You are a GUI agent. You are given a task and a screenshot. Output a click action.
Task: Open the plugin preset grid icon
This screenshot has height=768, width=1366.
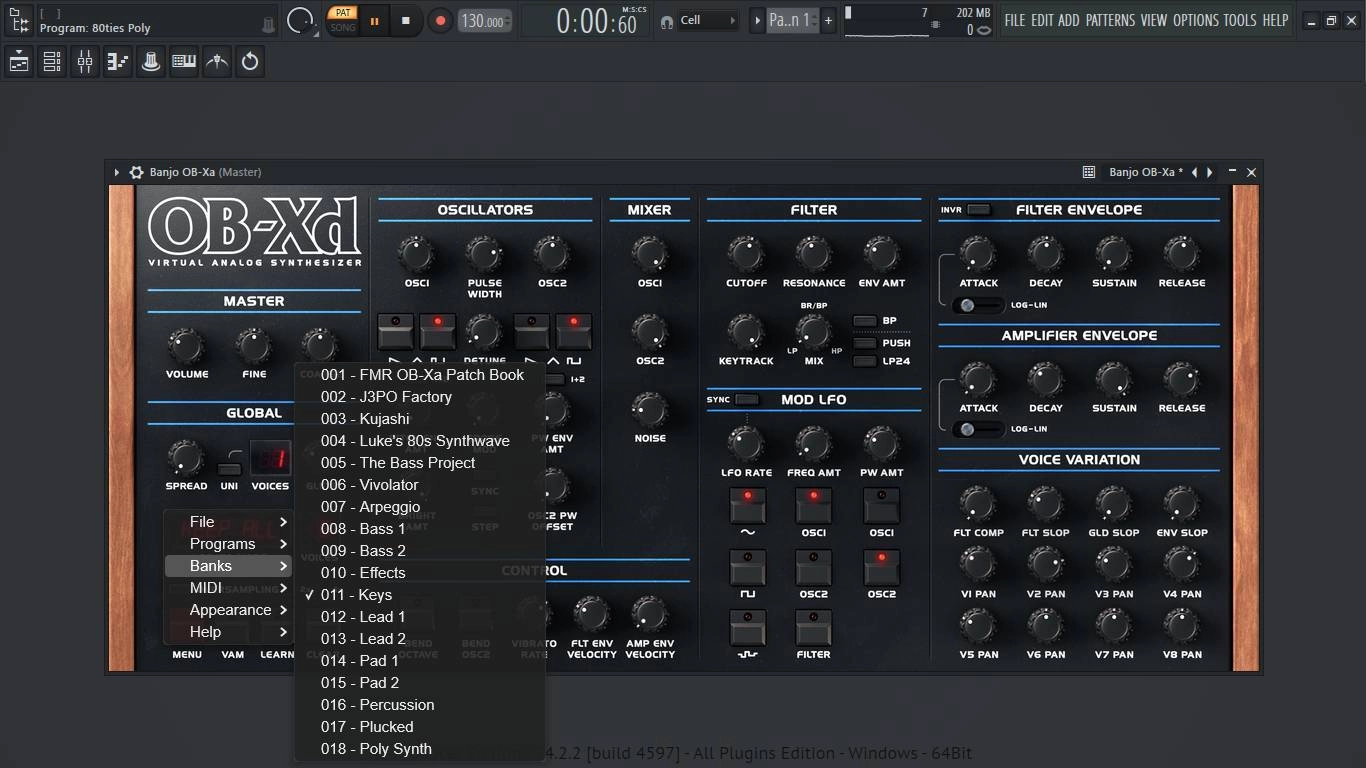[x=1089, y=172]
